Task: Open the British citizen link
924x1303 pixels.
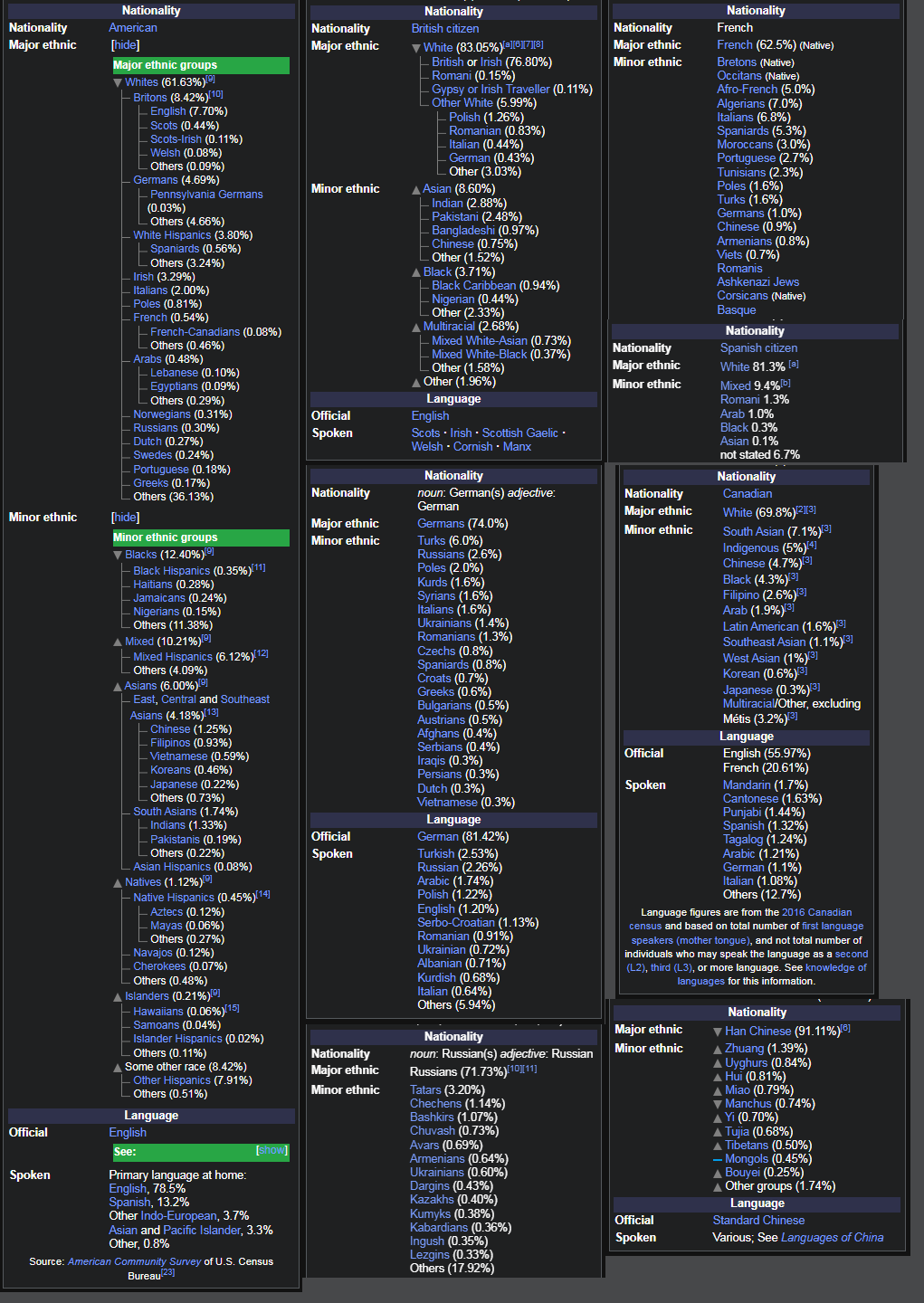Action: point(445,29)
